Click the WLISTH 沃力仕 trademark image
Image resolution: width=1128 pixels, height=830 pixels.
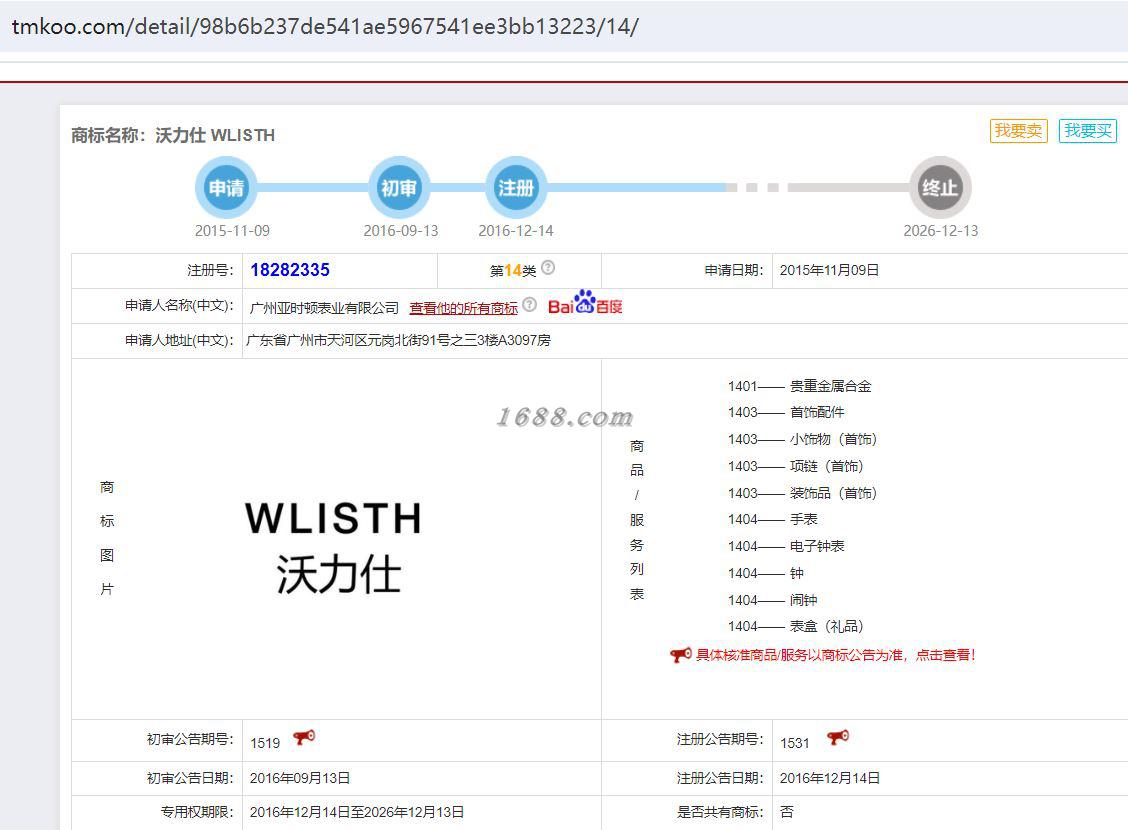(335, 548)
